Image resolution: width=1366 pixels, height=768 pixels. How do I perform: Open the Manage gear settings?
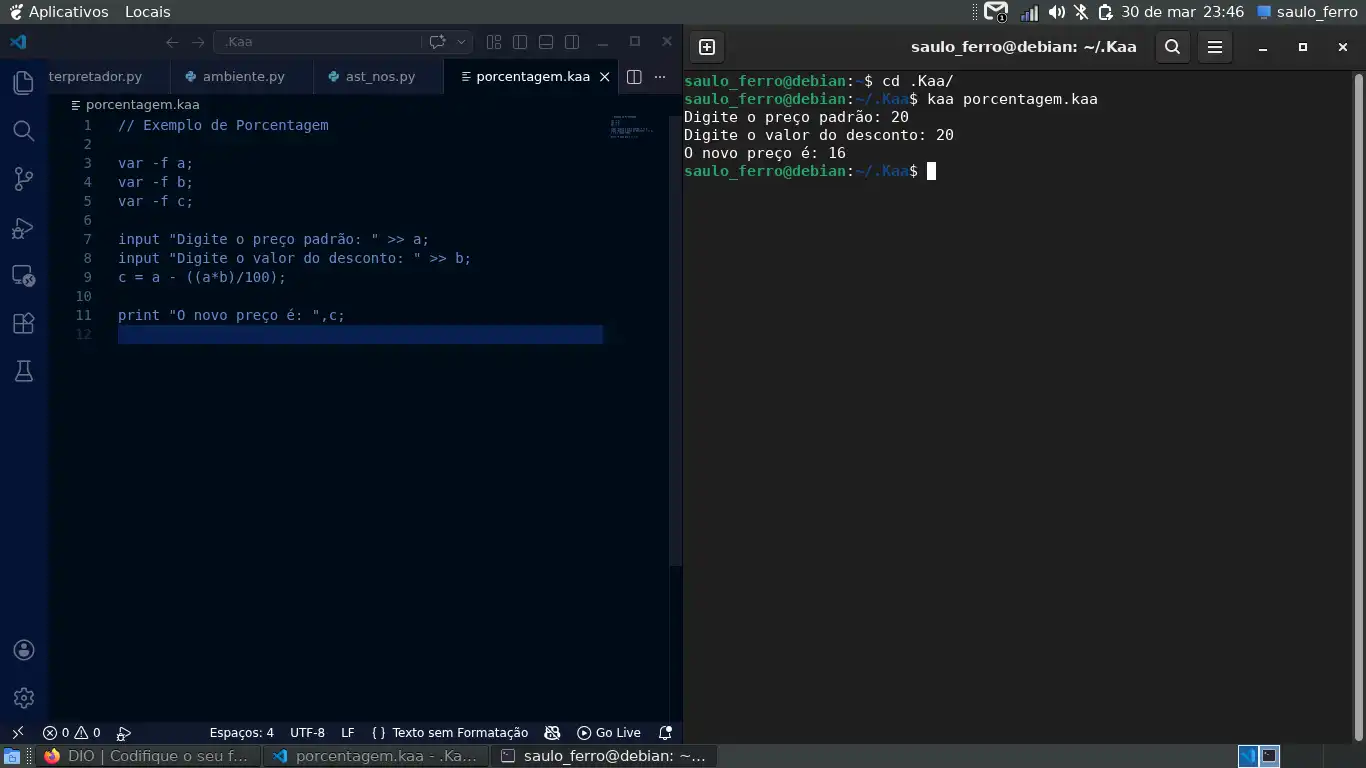[x=24, y=698]
